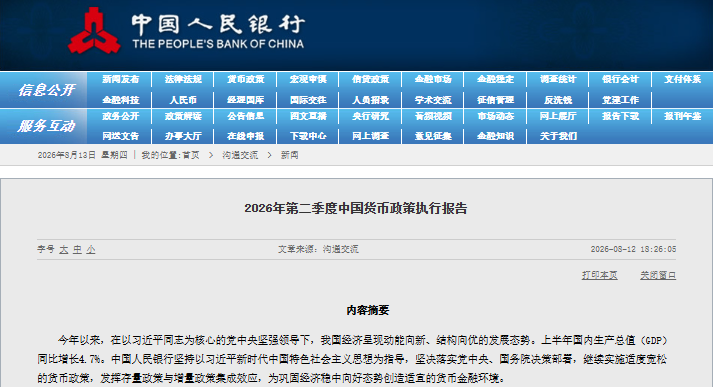Image resolution: width=716 pixels, height=387 pixels.
Task: Open 政务公开 under 服务互动
Action: point(121,116)
